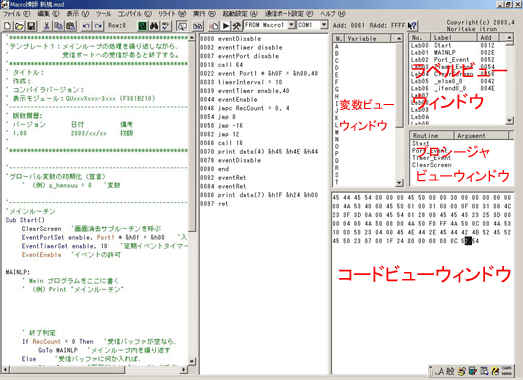Click source editor horizontal scrollbar right arrow
Screen dimensions: 523x380
point(184,370)
